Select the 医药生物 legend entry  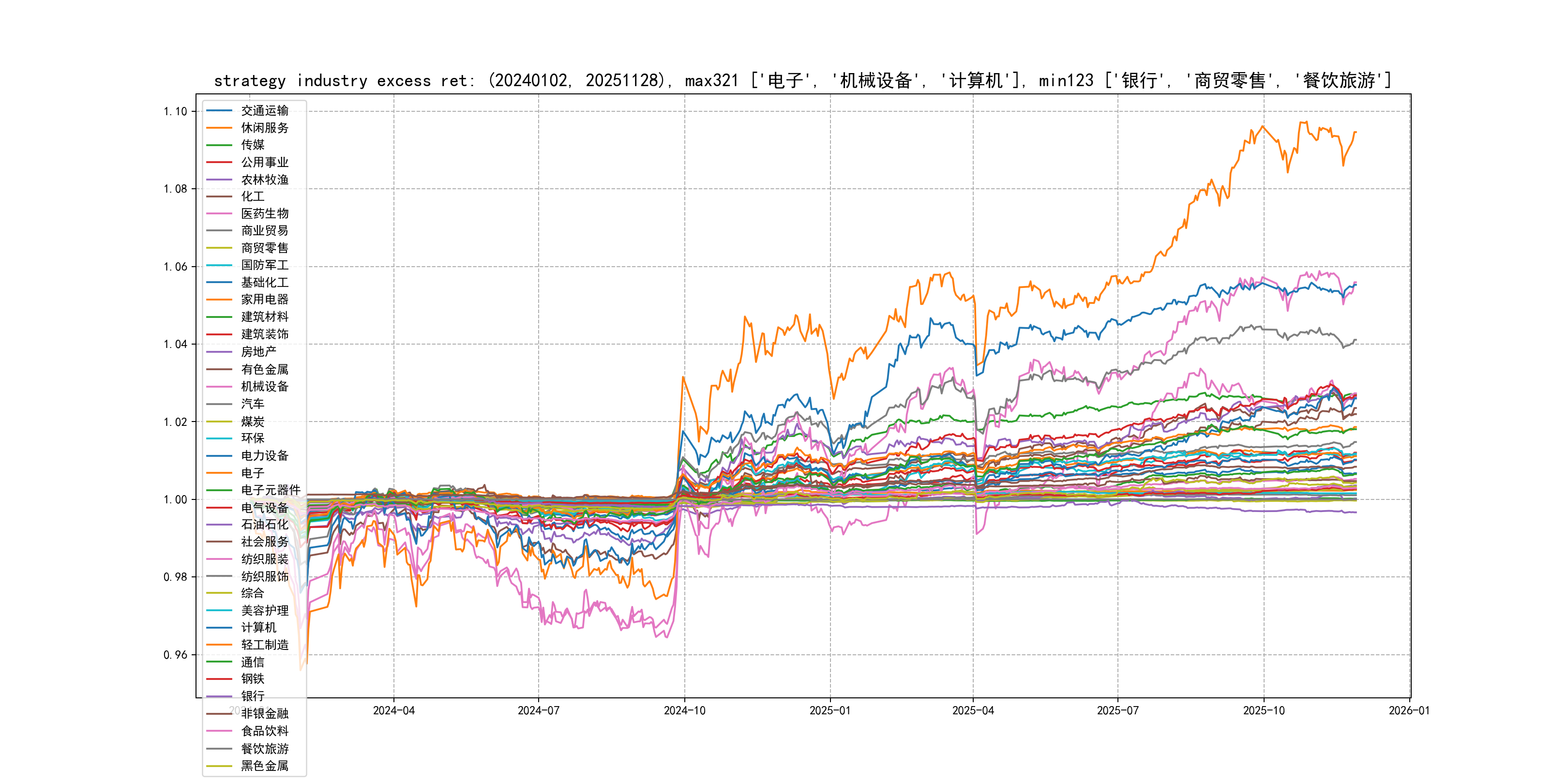264,213
